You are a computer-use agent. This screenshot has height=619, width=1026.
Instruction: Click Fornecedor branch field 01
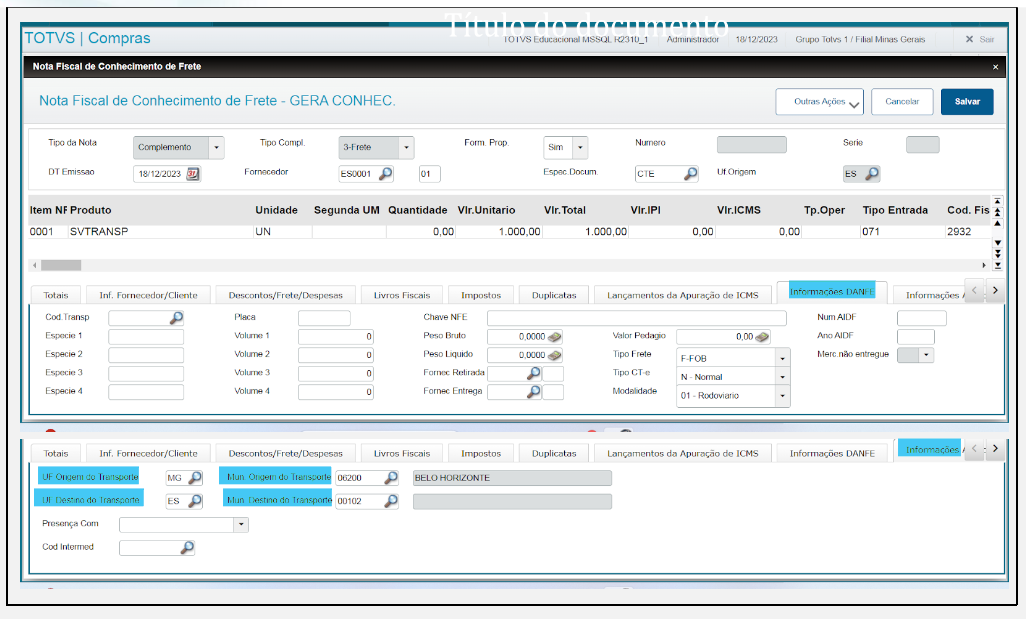429,174
